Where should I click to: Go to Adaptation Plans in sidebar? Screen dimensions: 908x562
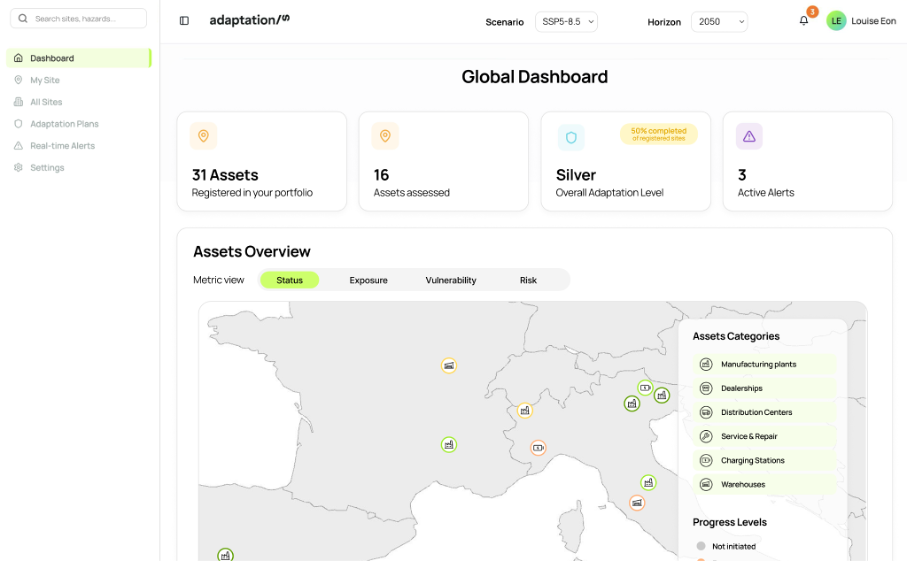pos(64,124)
